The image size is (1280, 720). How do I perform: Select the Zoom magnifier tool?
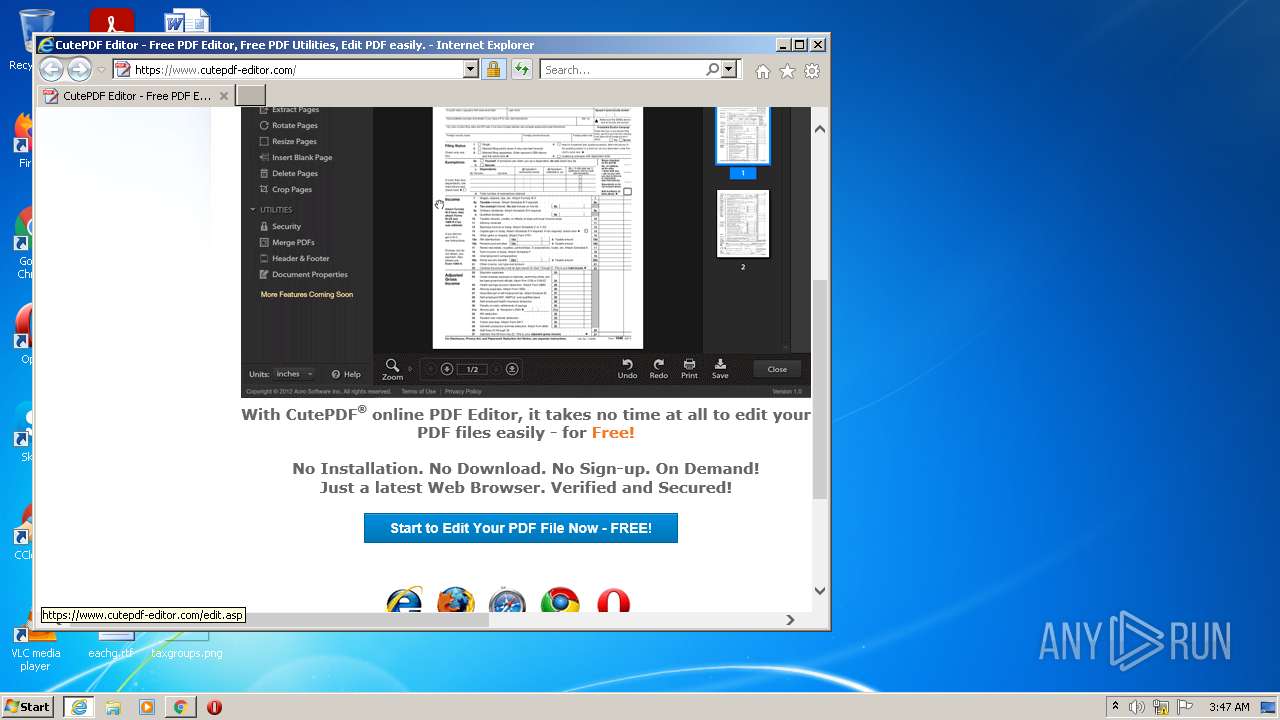[393, 369]
